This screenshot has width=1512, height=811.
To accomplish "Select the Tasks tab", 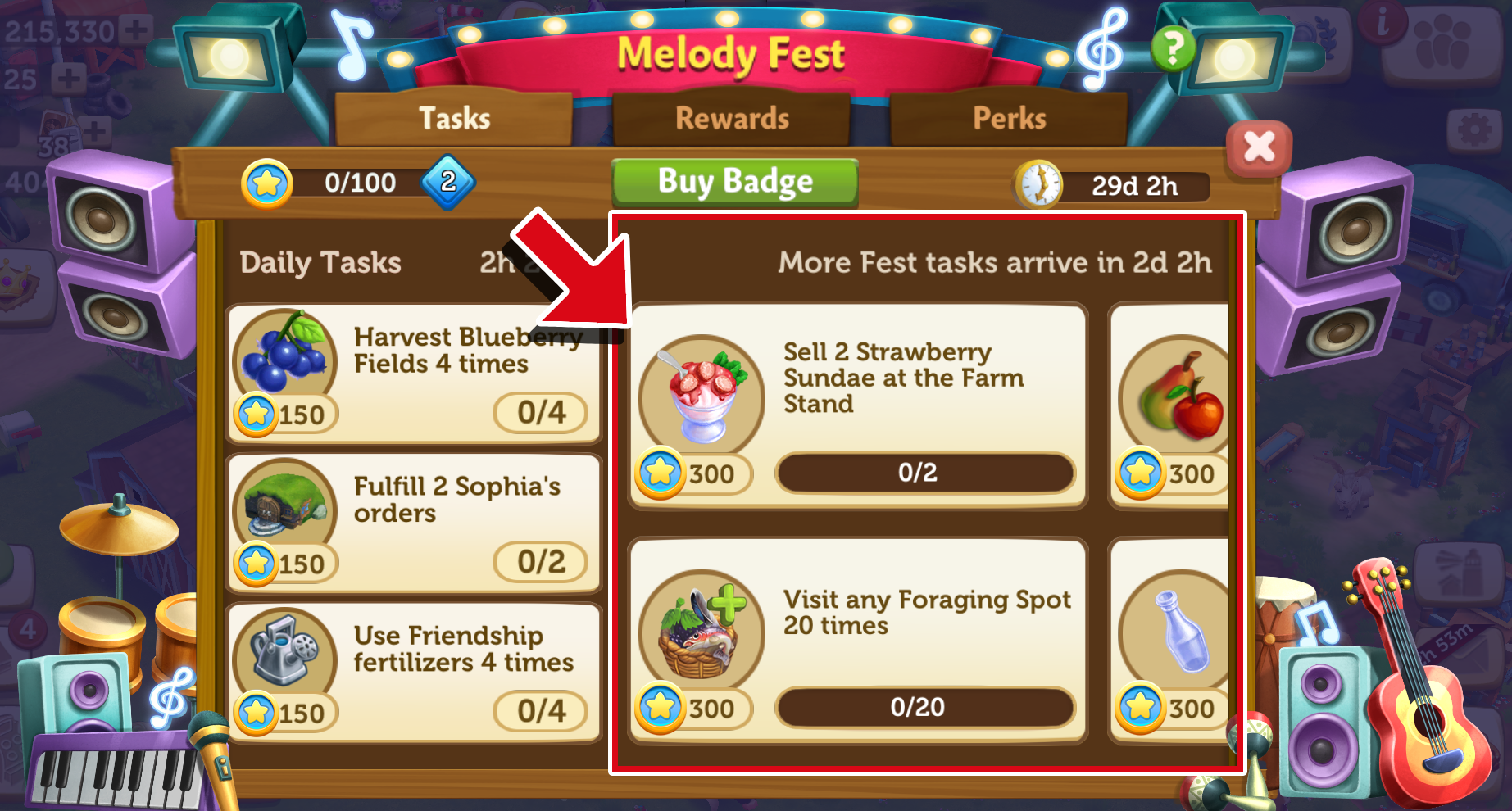I will pos(454,119).
